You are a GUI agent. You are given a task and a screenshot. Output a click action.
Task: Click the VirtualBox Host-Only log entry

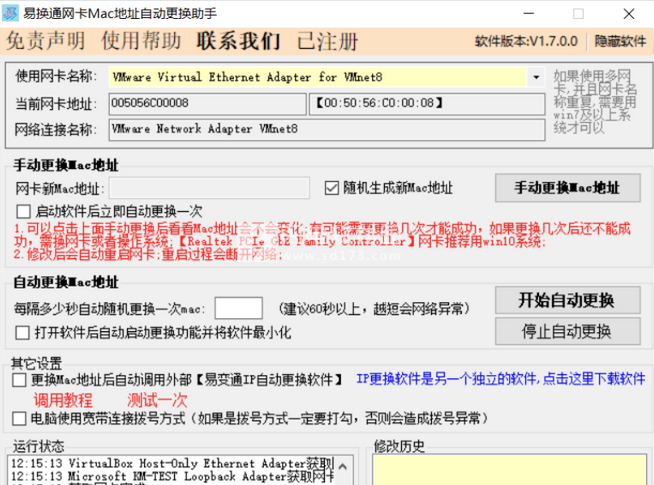point(172,463)
